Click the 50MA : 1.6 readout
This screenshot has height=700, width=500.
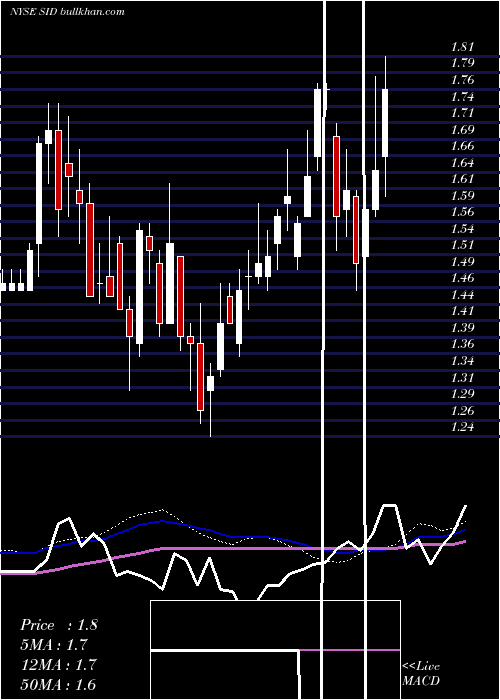point(58,684)
